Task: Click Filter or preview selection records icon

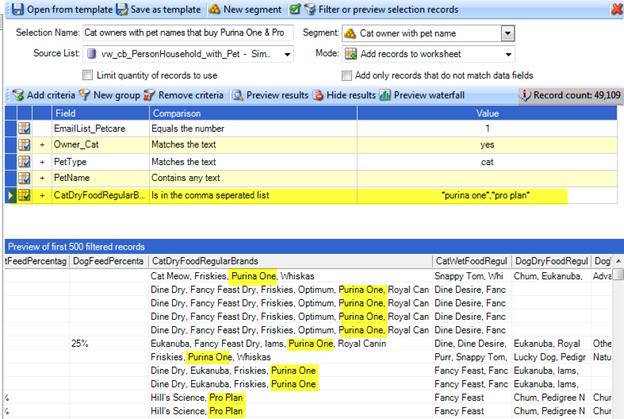Action: click(310, 9)
